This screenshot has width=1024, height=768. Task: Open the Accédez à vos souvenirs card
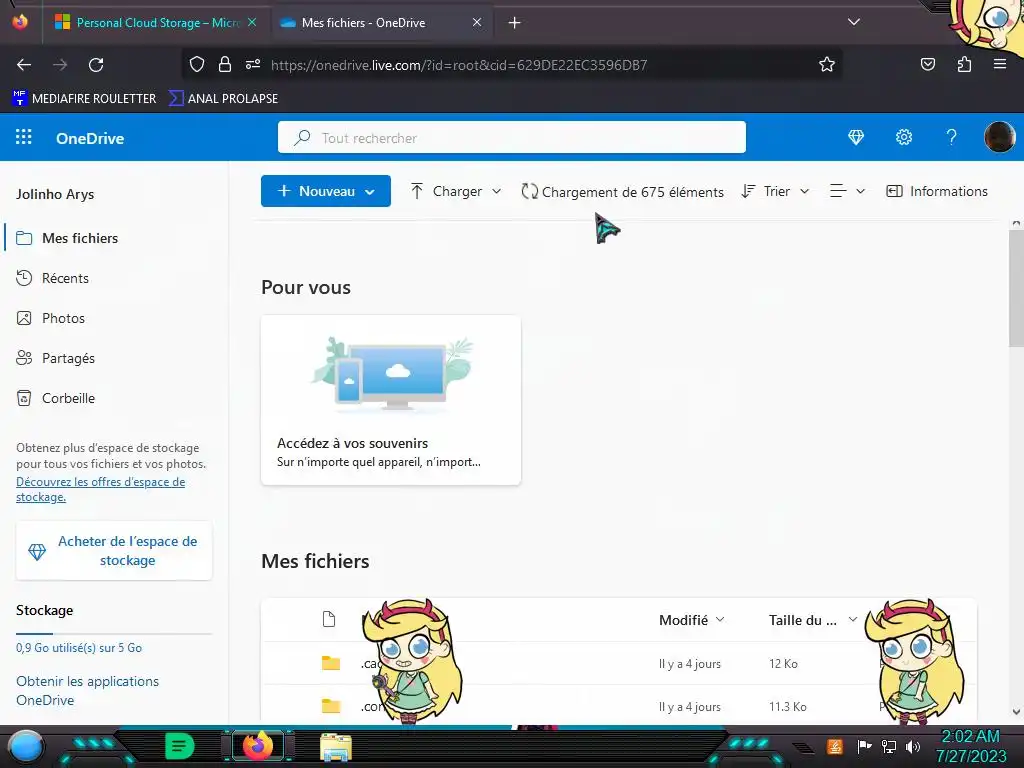[391, 400]
